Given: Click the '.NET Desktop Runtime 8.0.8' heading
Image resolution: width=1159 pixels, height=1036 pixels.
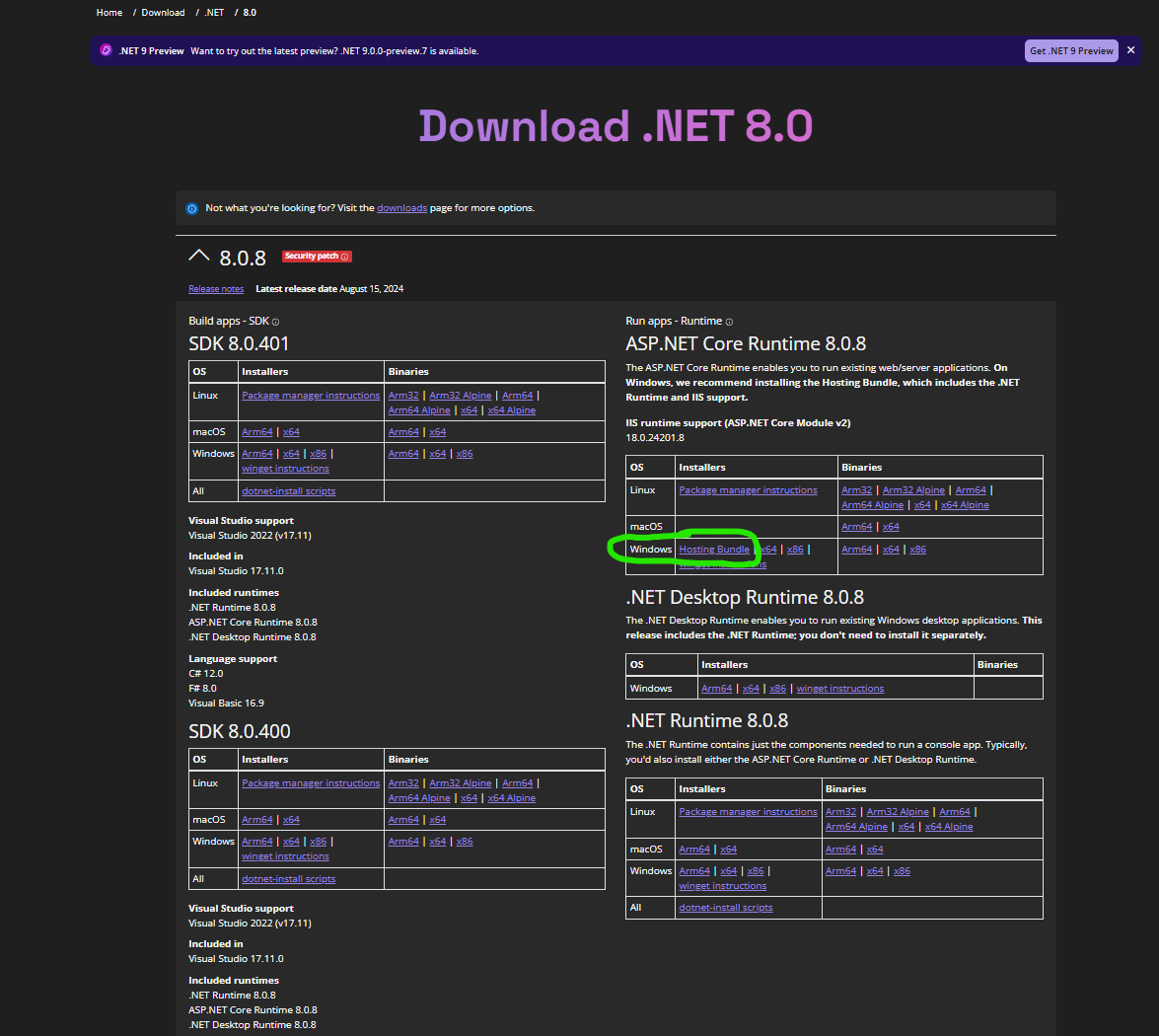Looking at the screenshot, I should point(745,597).
